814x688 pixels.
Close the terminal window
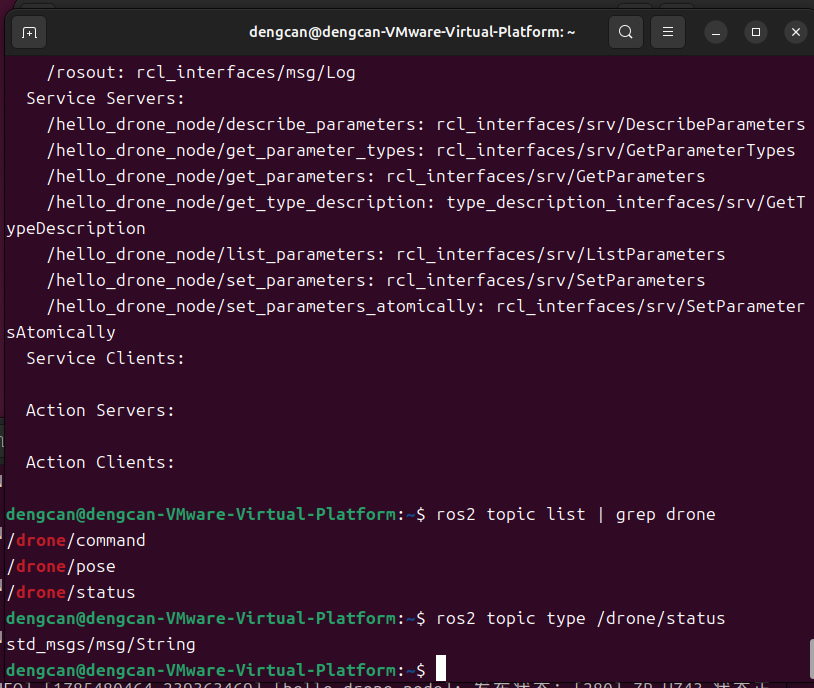pos(796,32)
